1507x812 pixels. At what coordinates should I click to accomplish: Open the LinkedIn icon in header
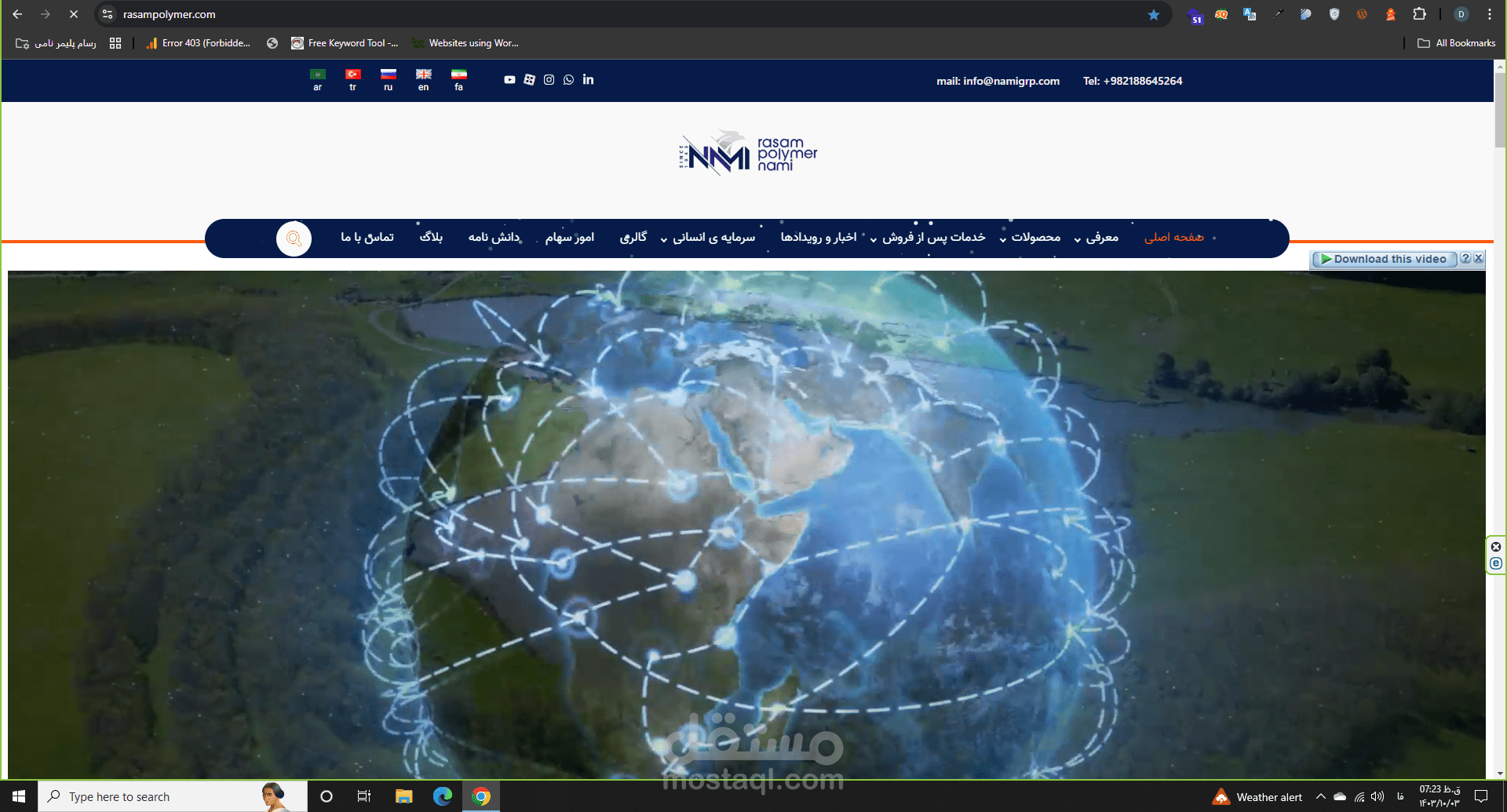[588, 79]
